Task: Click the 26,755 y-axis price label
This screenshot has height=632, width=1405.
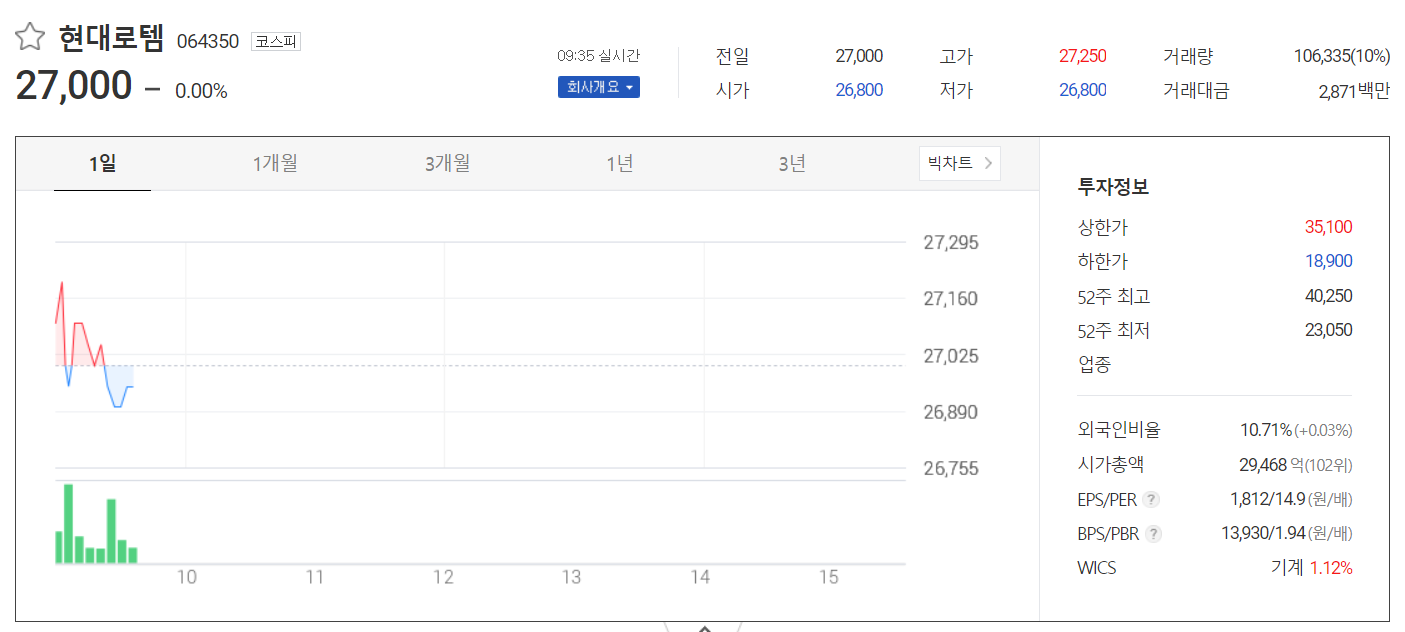Action: (951, 469)
